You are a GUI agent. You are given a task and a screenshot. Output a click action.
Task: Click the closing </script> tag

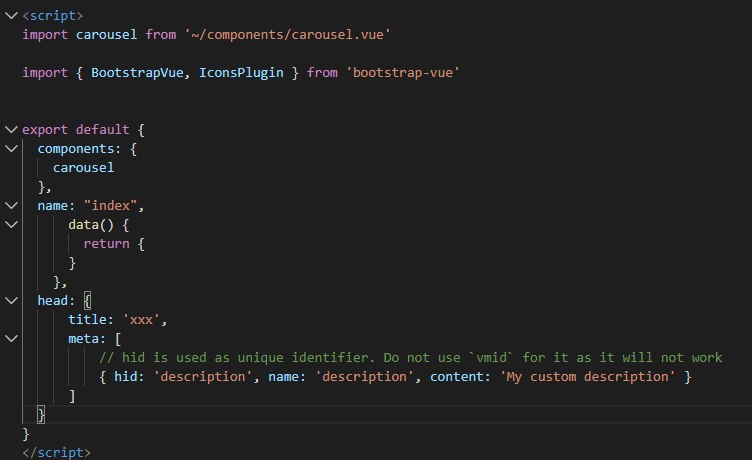[x=56, y=452]
